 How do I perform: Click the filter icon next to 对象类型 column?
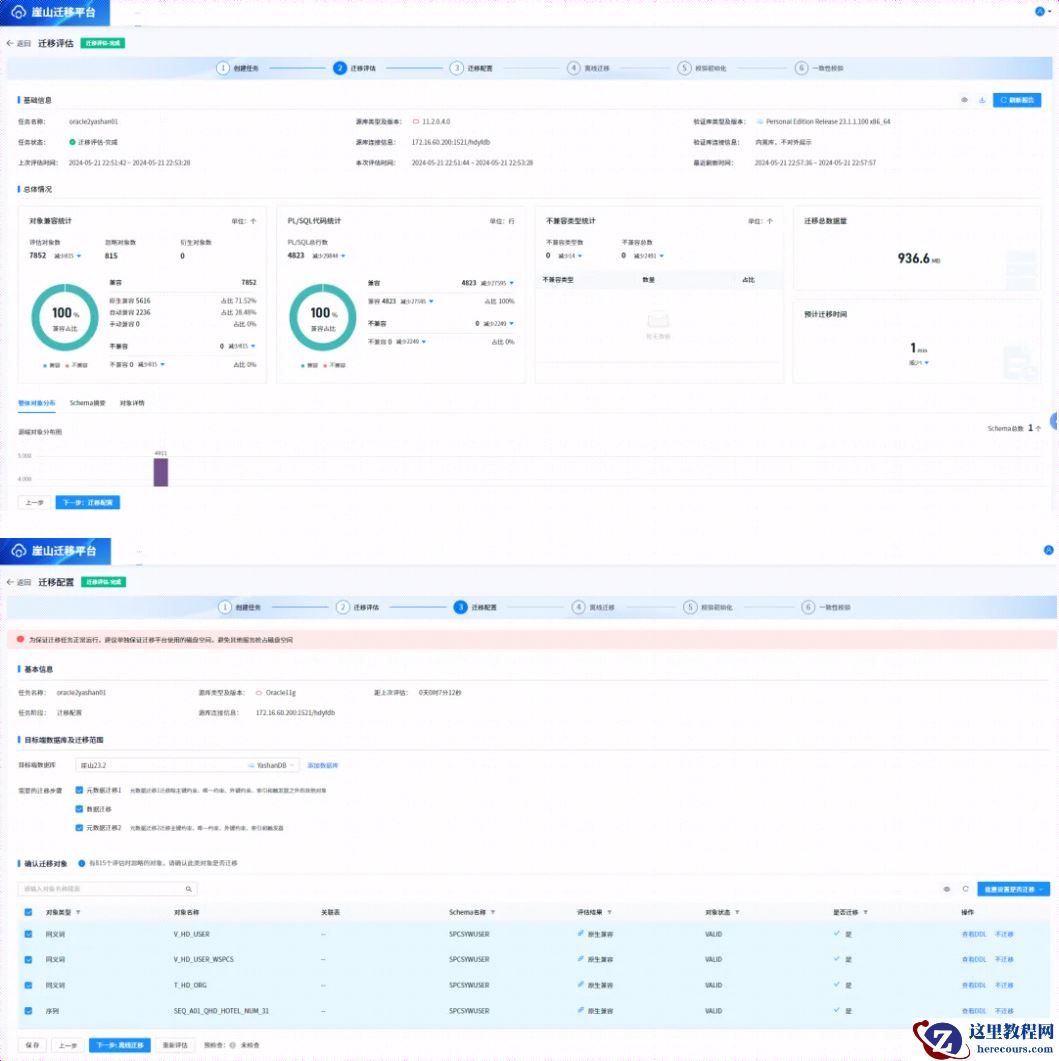point(78,912)
